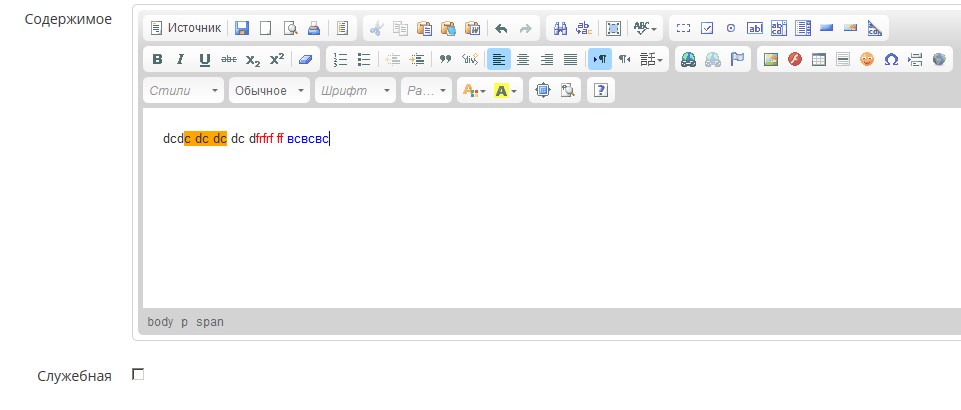Toggle Italic formatting

180,59
